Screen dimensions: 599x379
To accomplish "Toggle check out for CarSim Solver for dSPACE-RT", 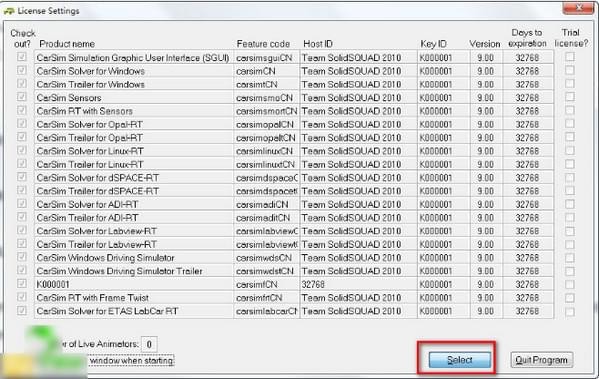I will click(22, 177).
